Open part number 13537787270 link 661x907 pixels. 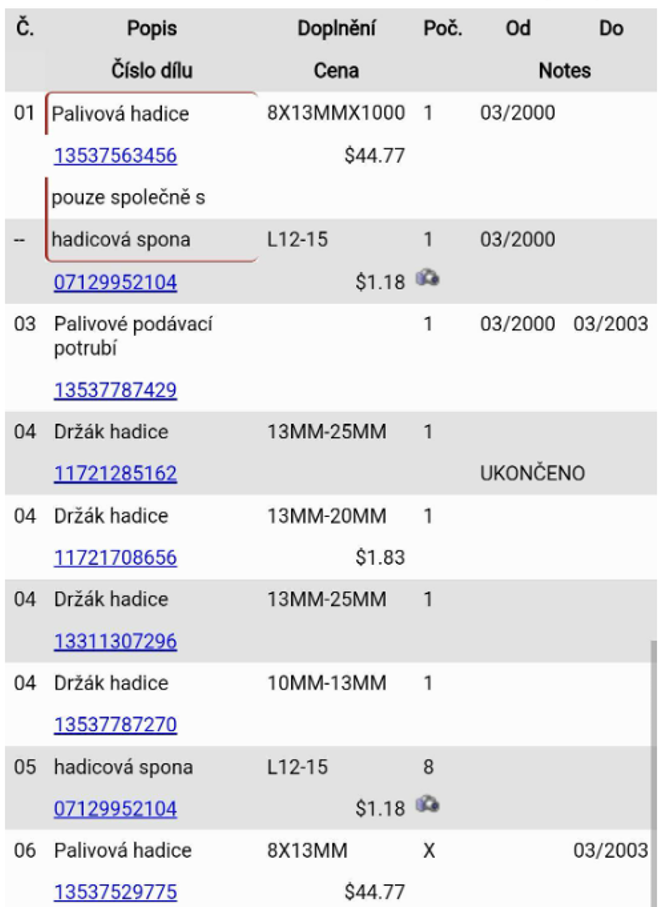(115, 725)
